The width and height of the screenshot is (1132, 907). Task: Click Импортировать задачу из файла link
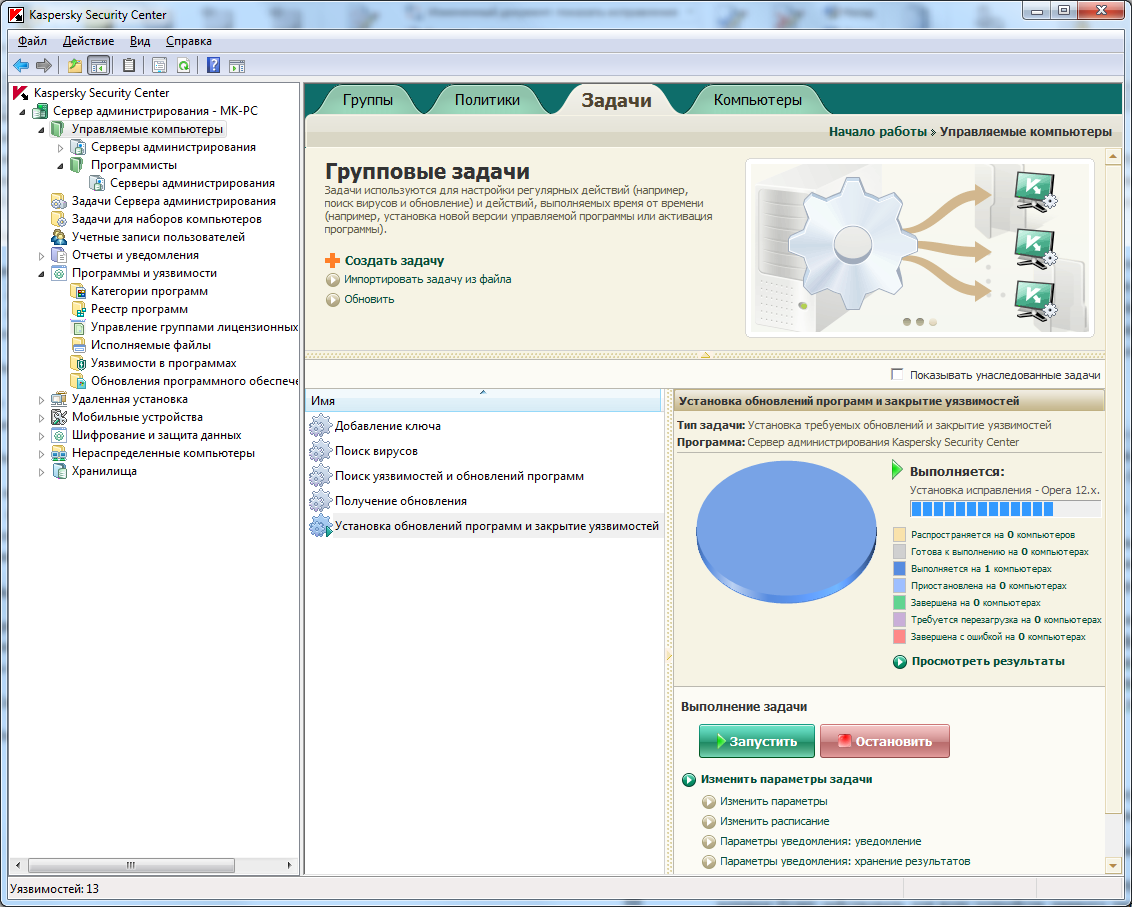coord(427,279)
